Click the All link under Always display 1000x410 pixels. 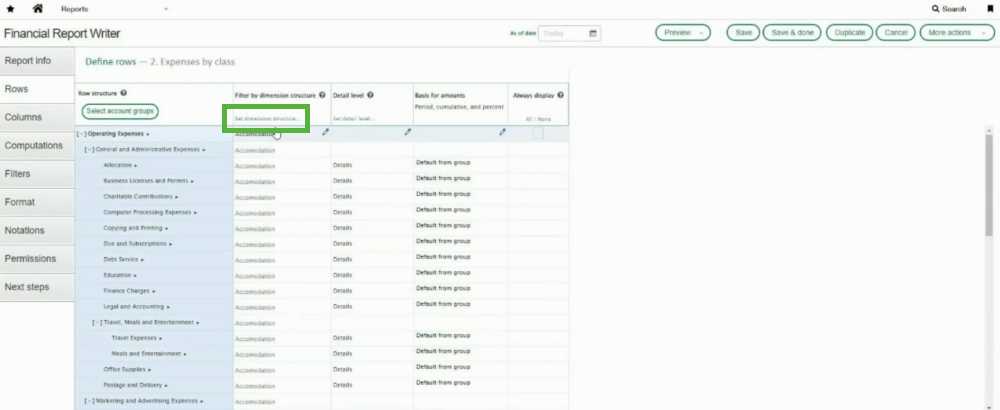pos(529,119)
